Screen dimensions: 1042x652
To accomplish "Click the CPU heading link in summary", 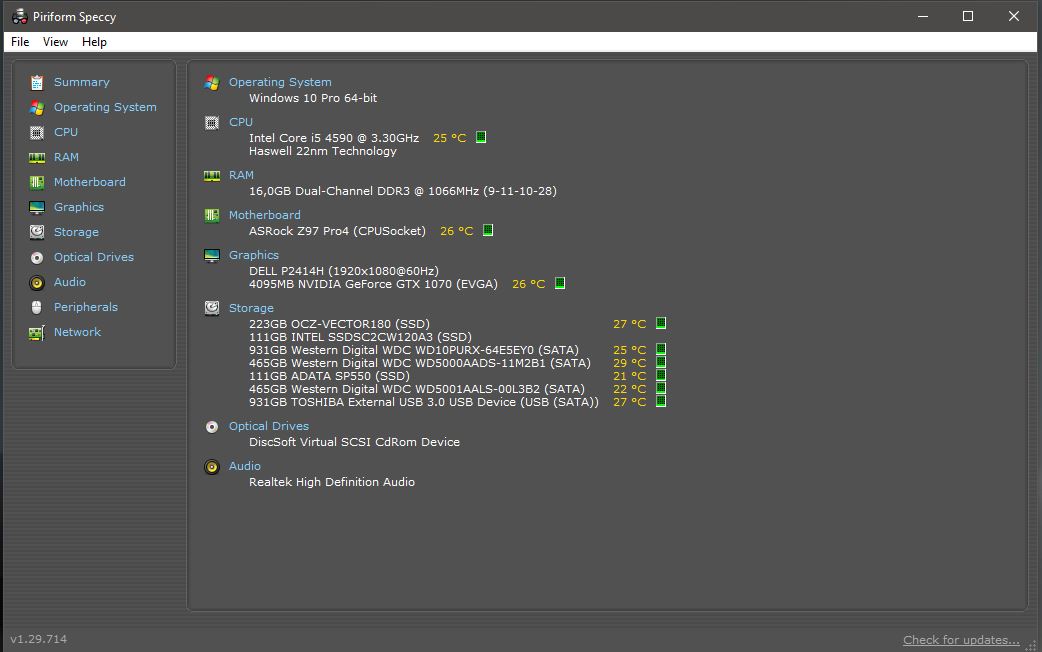I will [241, 122].
